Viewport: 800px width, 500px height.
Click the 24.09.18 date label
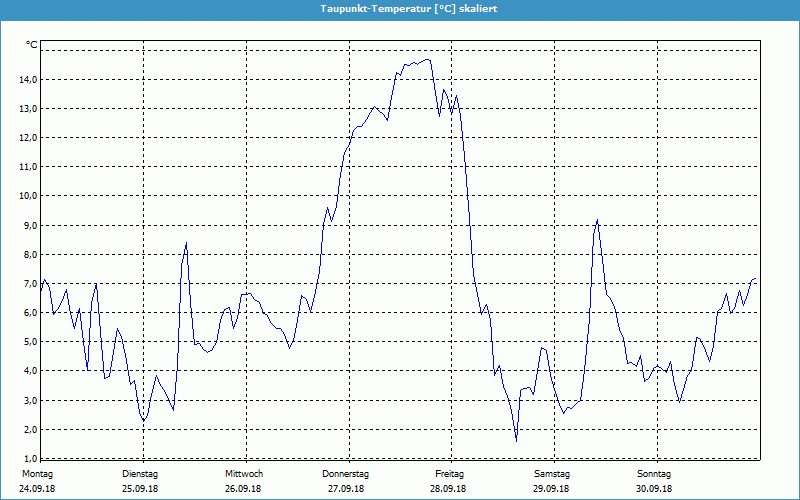click(37, 489)
